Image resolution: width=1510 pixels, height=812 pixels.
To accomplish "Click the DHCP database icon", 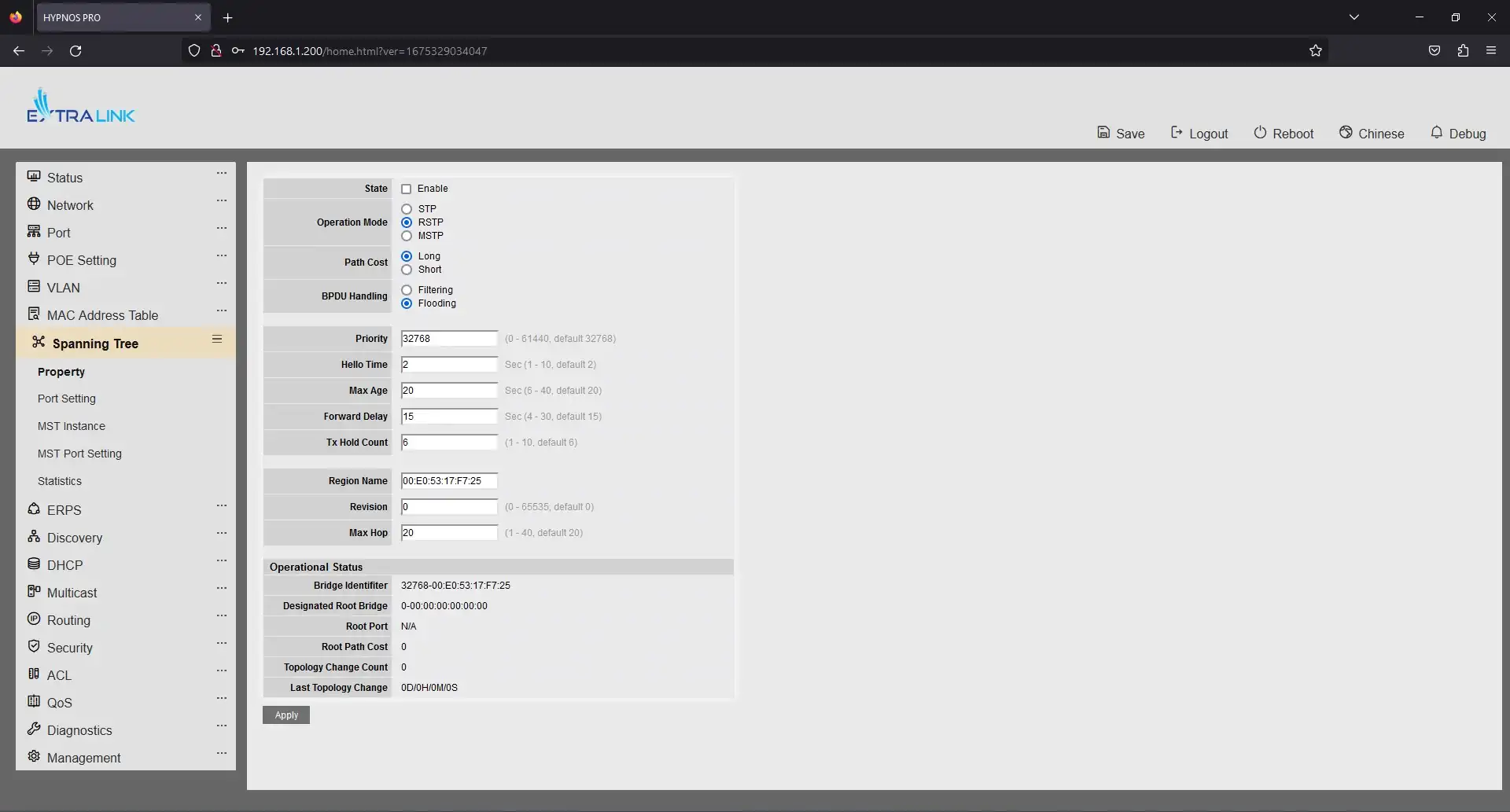I will point(34,564).
